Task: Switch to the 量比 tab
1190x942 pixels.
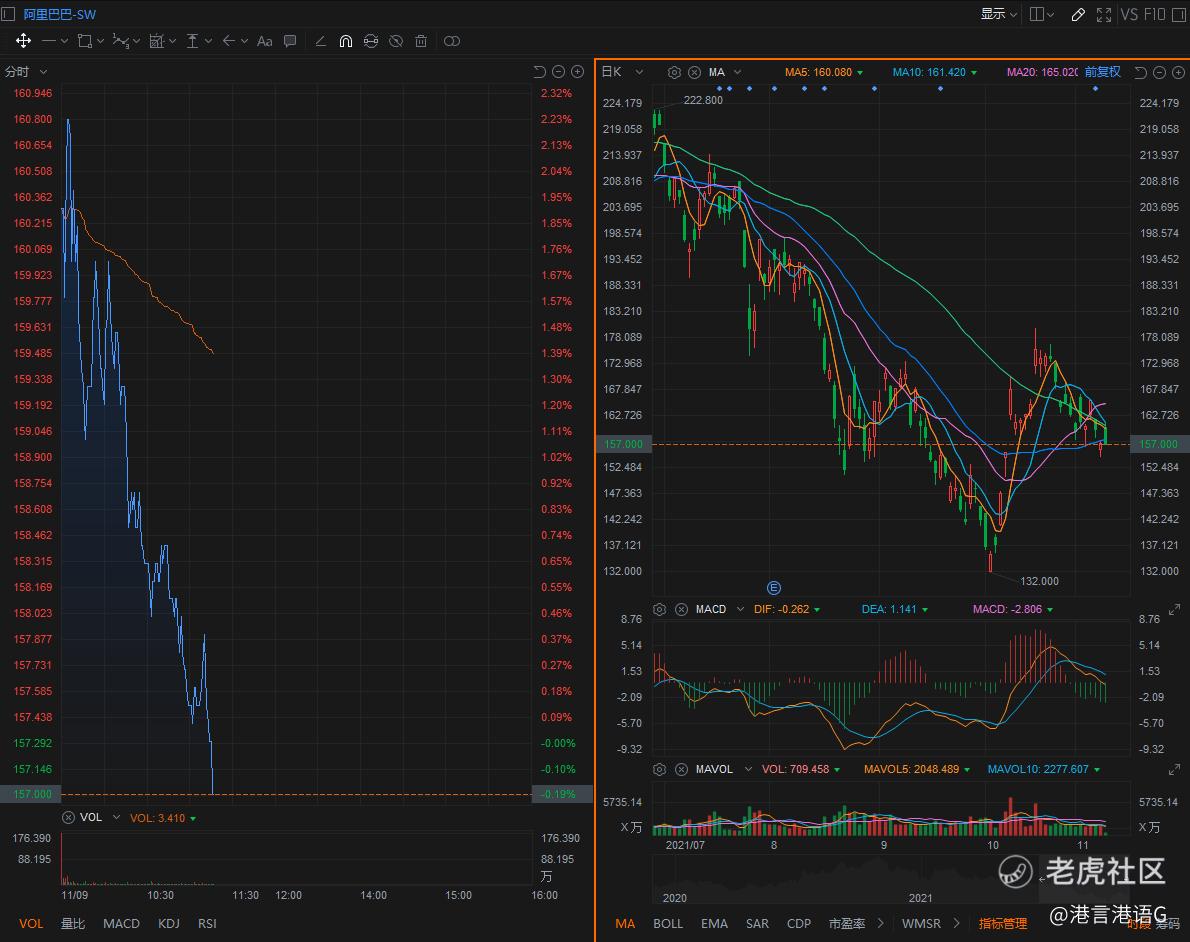Action: tap(73, 924)
